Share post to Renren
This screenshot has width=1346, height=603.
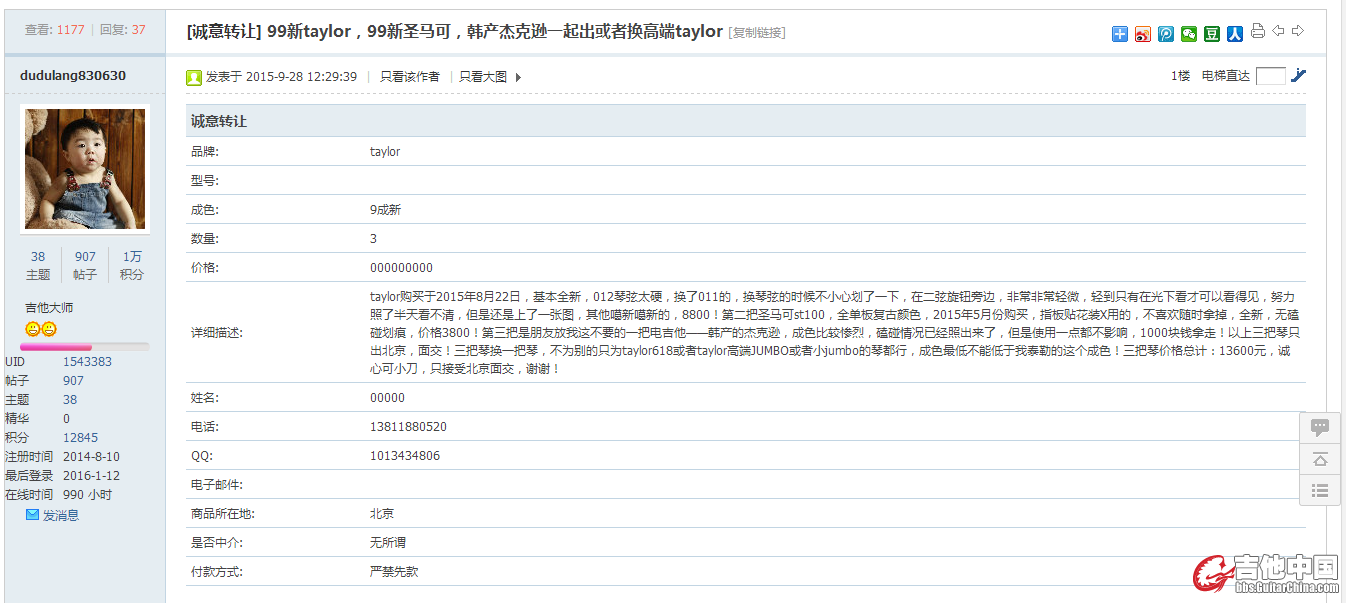[x=1235, y=34]
